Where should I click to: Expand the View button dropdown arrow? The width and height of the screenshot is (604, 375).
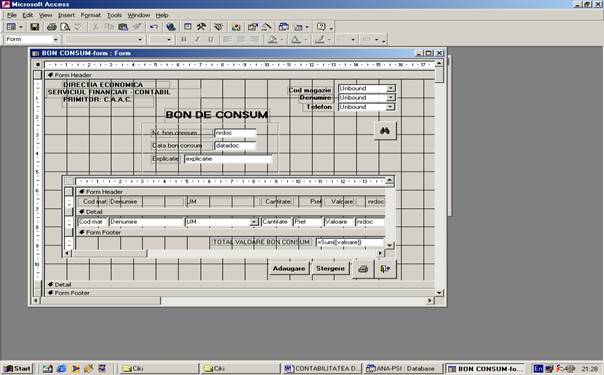coord(21,27)
